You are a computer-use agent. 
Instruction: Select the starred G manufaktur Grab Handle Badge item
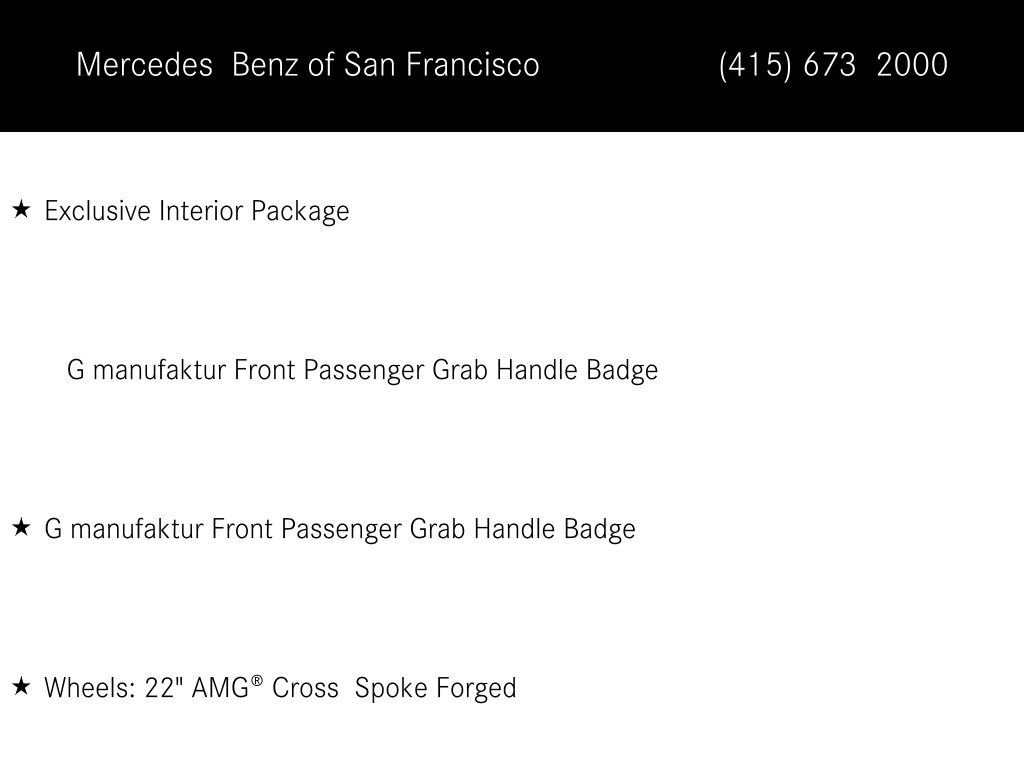point(340,529)
